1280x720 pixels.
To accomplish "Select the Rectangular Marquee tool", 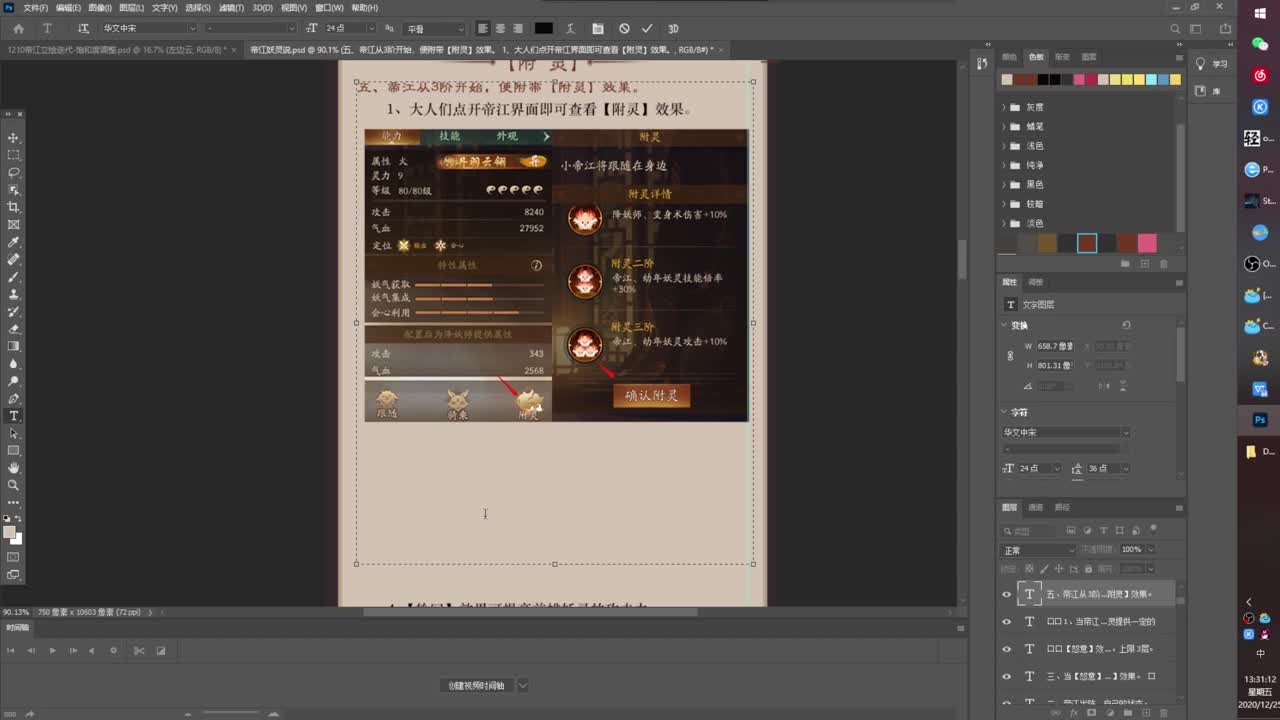I will tap(14, 155).
